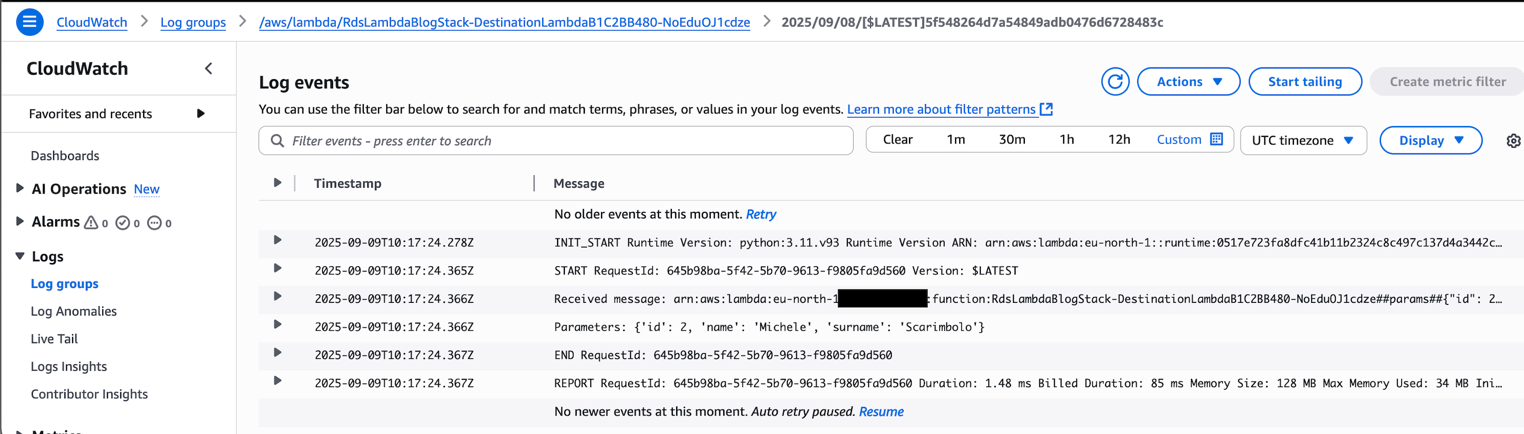1524x434 pixels.
Task: Open the Actions dropdown
Action: (x=1189, y=82)
